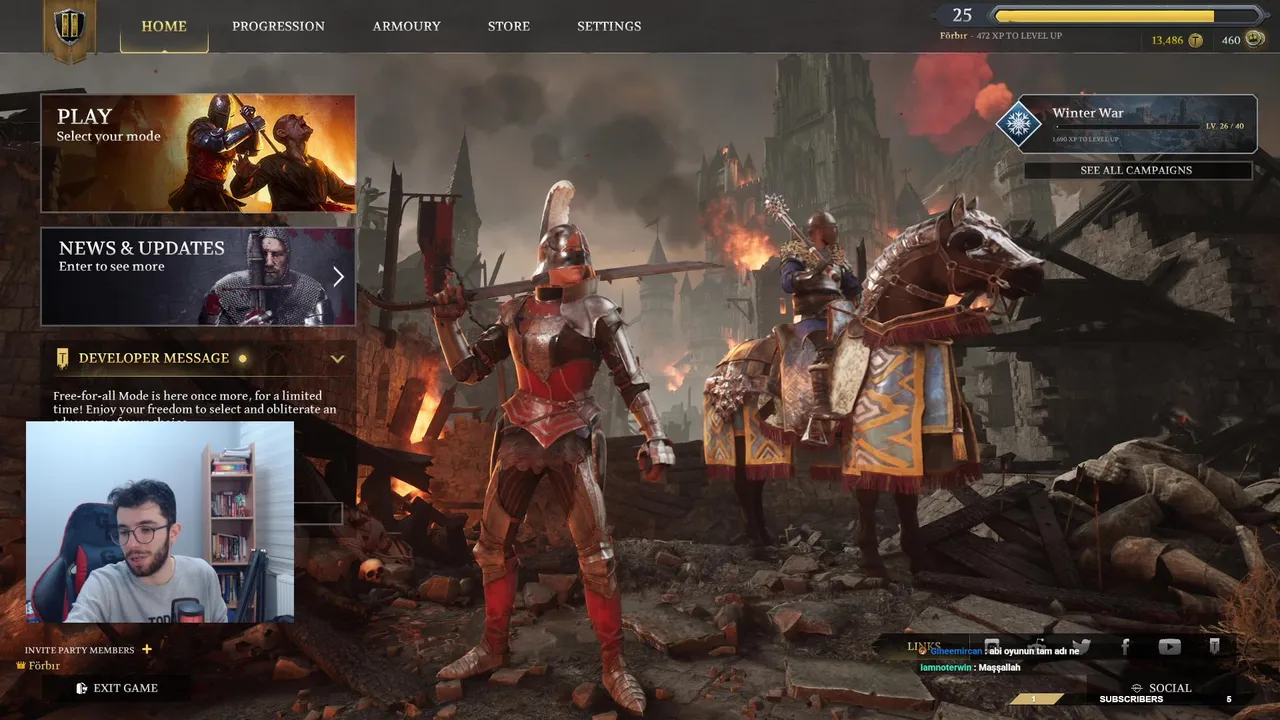Open the YouTube link icon
1280x720 pixels.
(1169, 647)
